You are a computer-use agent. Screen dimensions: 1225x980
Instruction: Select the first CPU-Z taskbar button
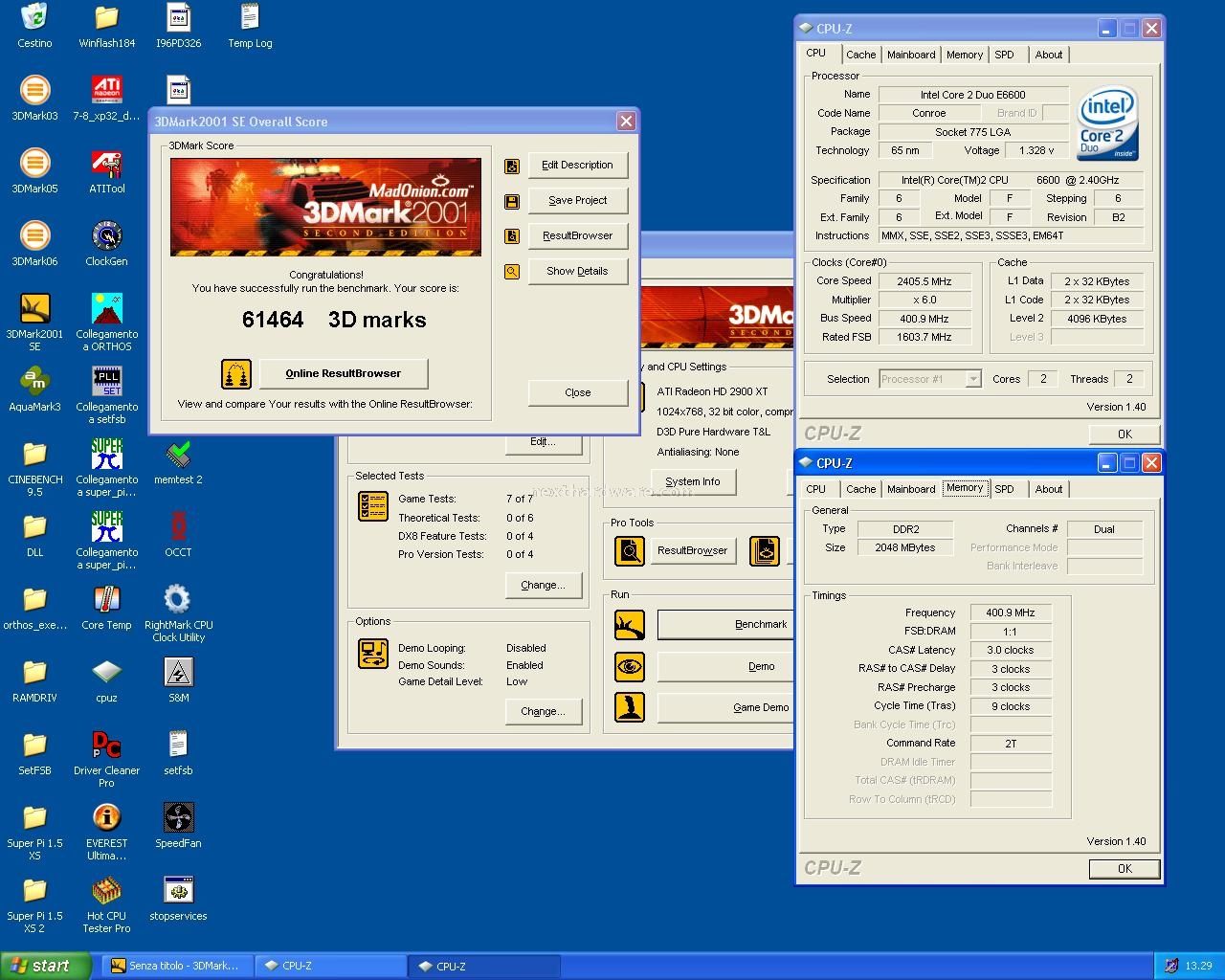coord(331,966)
